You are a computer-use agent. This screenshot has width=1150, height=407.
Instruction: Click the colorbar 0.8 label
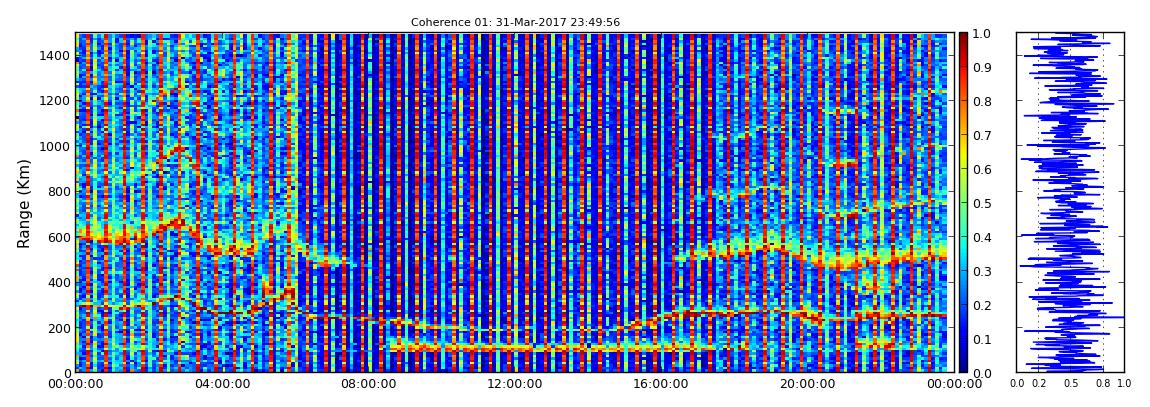[981, 101]
